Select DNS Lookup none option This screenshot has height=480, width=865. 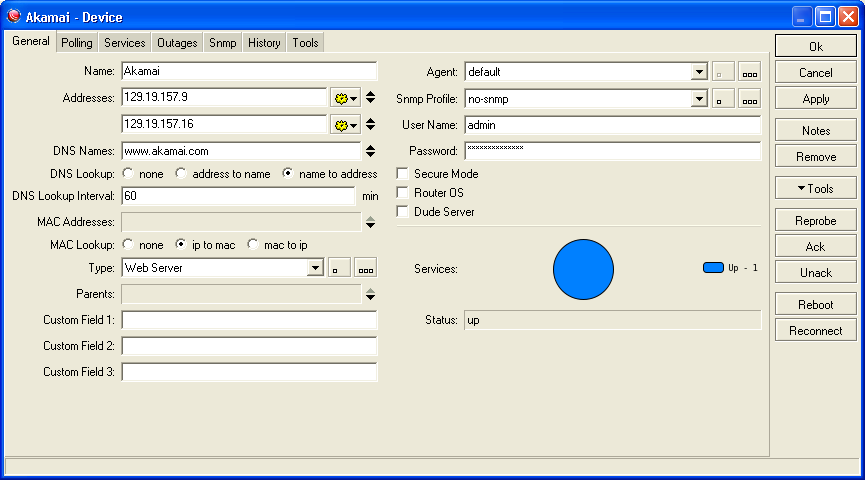click(128, 174)
